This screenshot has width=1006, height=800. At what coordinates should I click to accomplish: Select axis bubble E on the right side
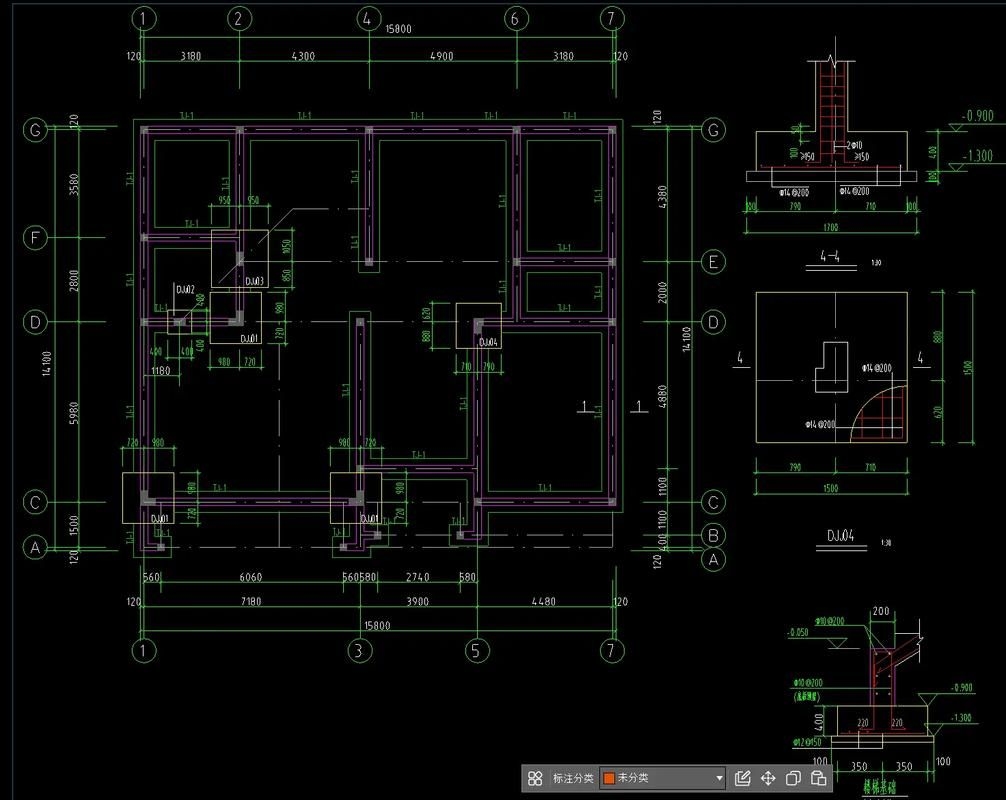point(713,262)
